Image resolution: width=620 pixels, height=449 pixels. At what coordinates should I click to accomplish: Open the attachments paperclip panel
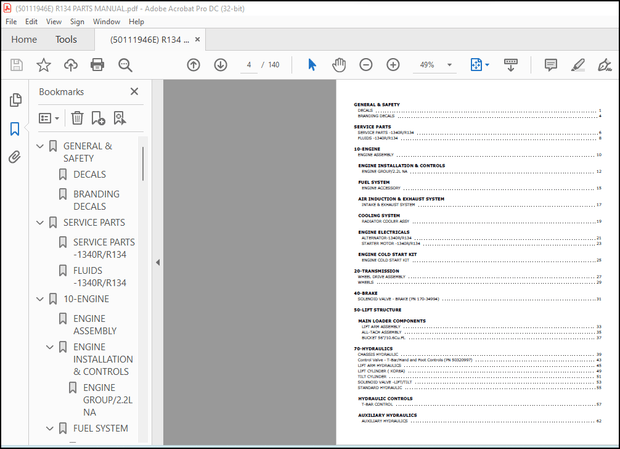pyautogui.click(x=15, y=157)
